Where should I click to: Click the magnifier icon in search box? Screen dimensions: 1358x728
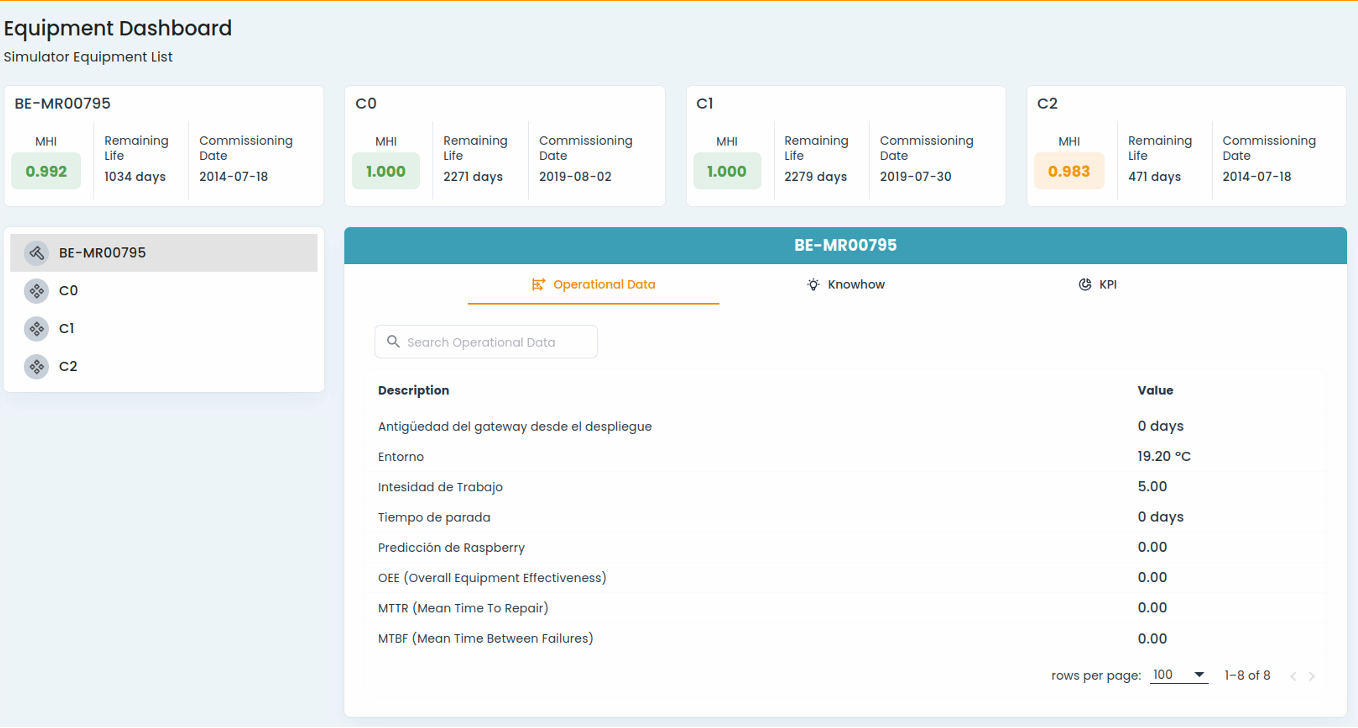point(393,342)
